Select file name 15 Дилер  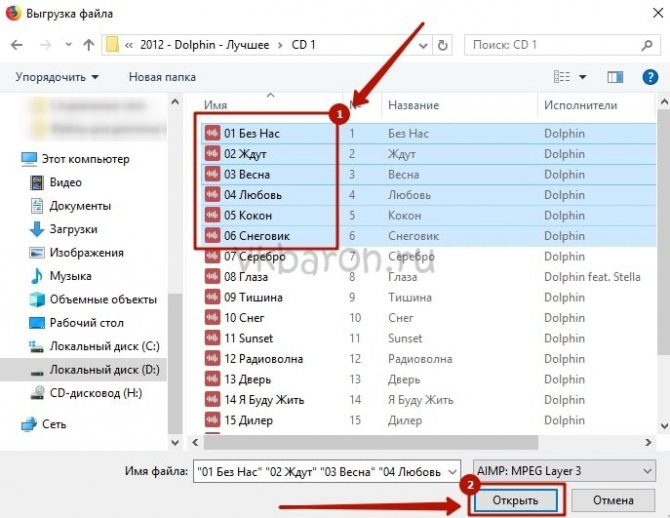249,420
